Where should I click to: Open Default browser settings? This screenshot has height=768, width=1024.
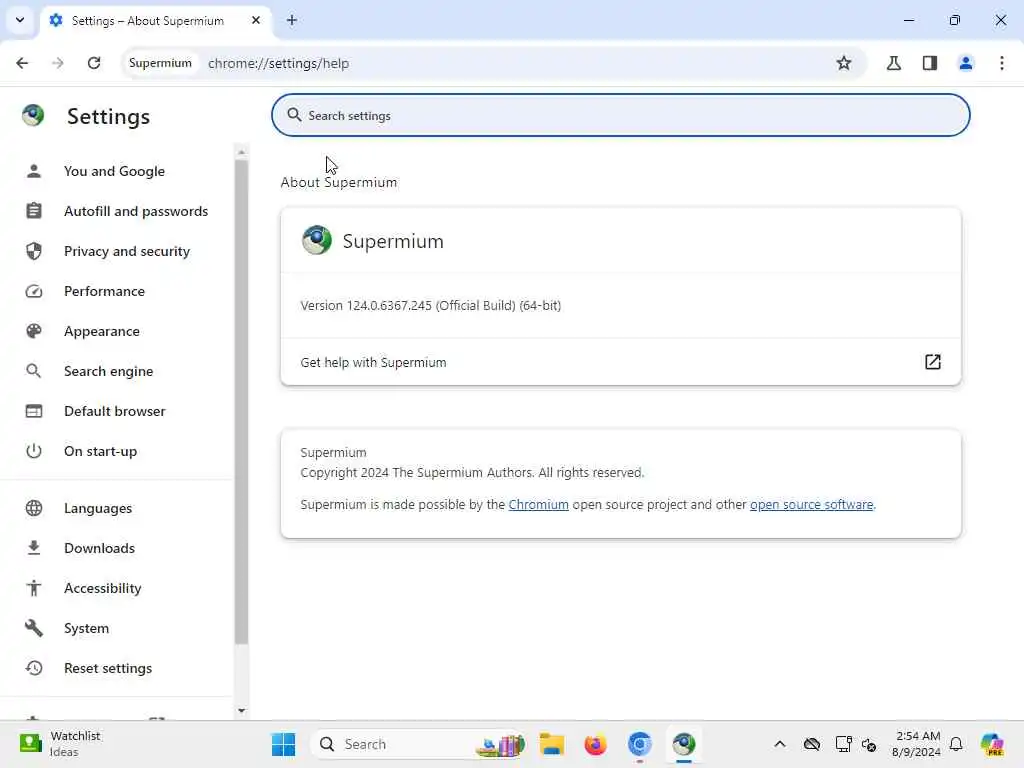[x=115, y=411]
